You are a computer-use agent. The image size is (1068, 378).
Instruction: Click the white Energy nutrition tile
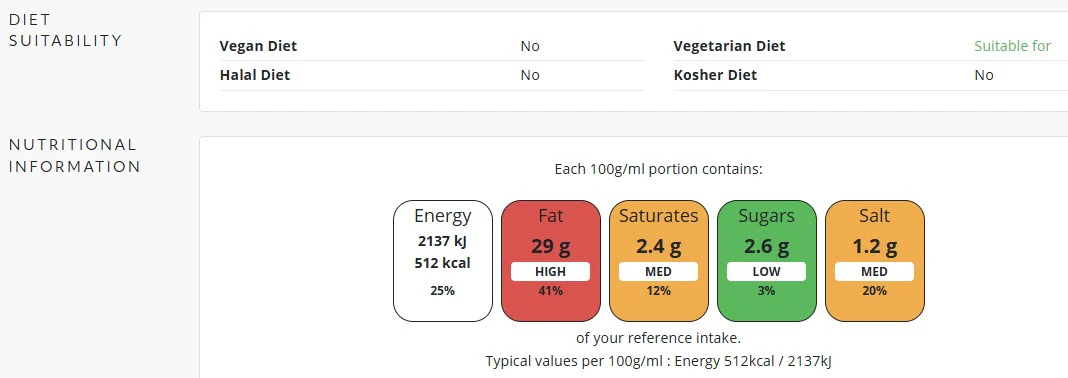(443, 261)
